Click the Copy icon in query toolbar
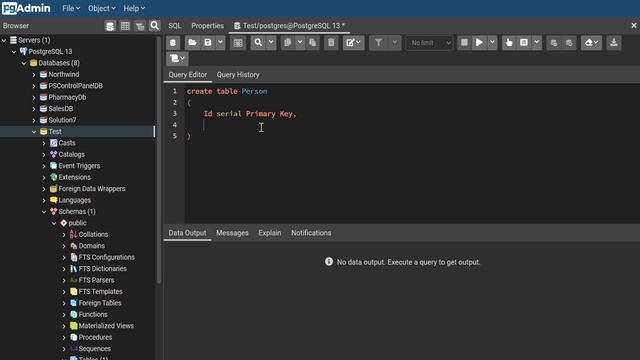This screenshot has height=360, width=640. pos(287,42)
